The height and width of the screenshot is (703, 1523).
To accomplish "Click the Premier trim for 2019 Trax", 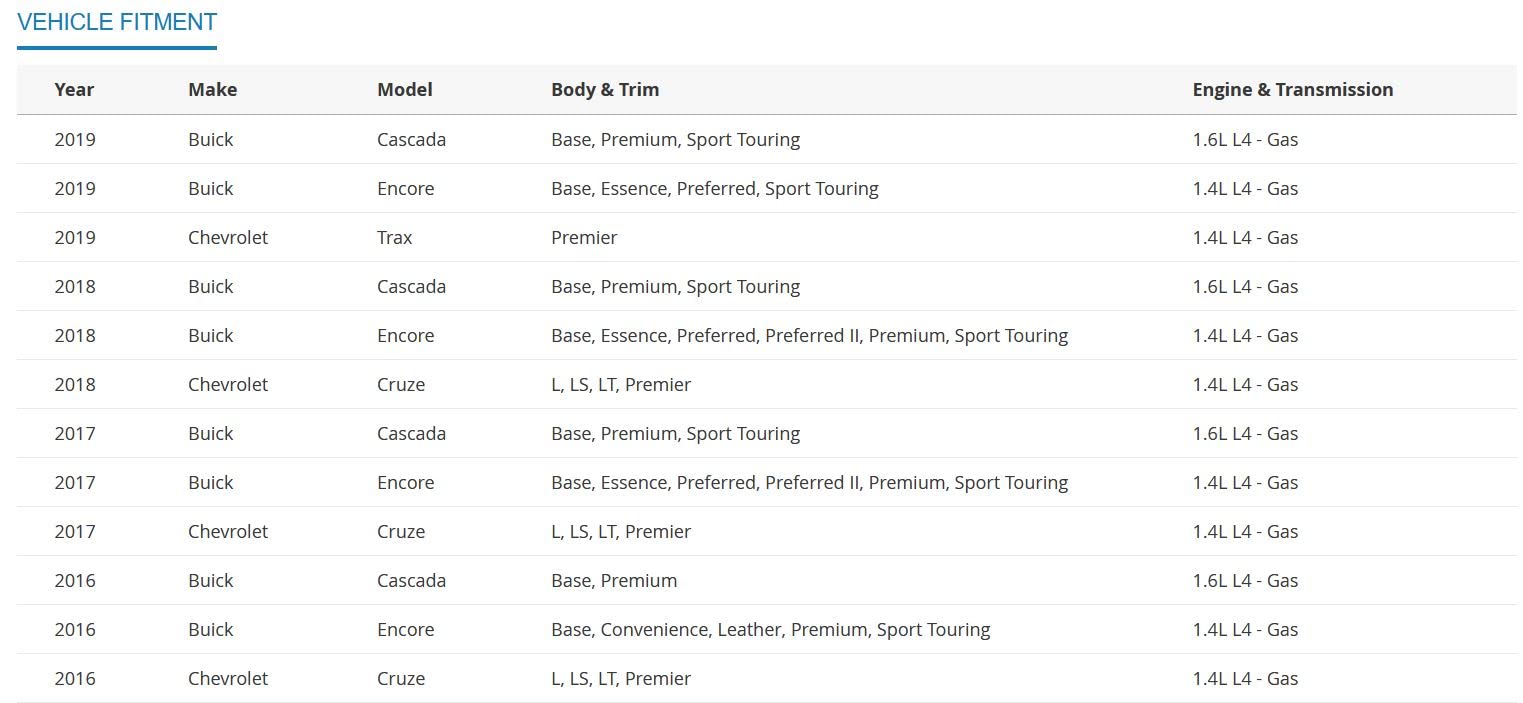I will [x=584, y=238].
